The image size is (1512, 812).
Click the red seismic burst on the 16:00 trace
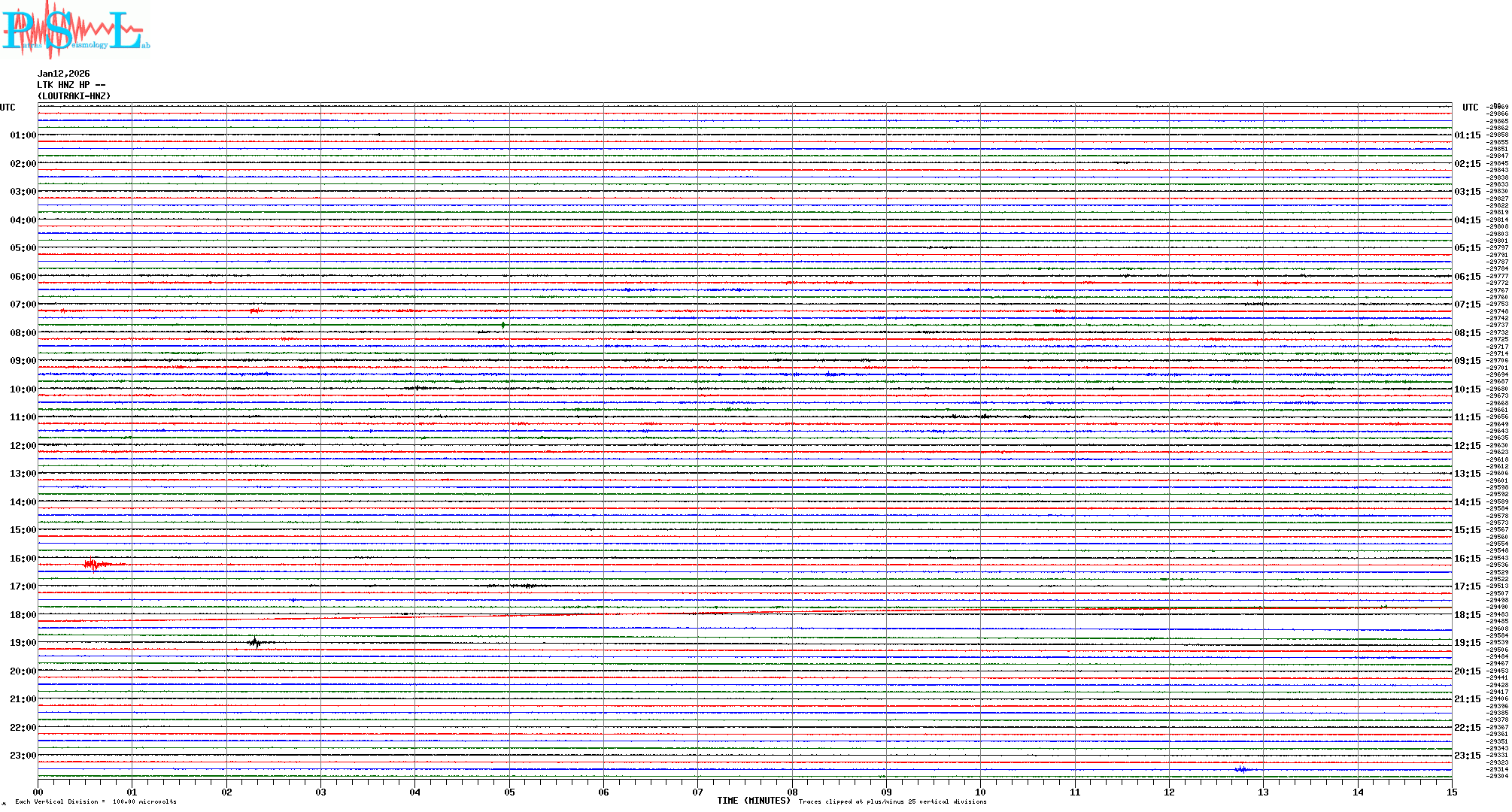93,564
